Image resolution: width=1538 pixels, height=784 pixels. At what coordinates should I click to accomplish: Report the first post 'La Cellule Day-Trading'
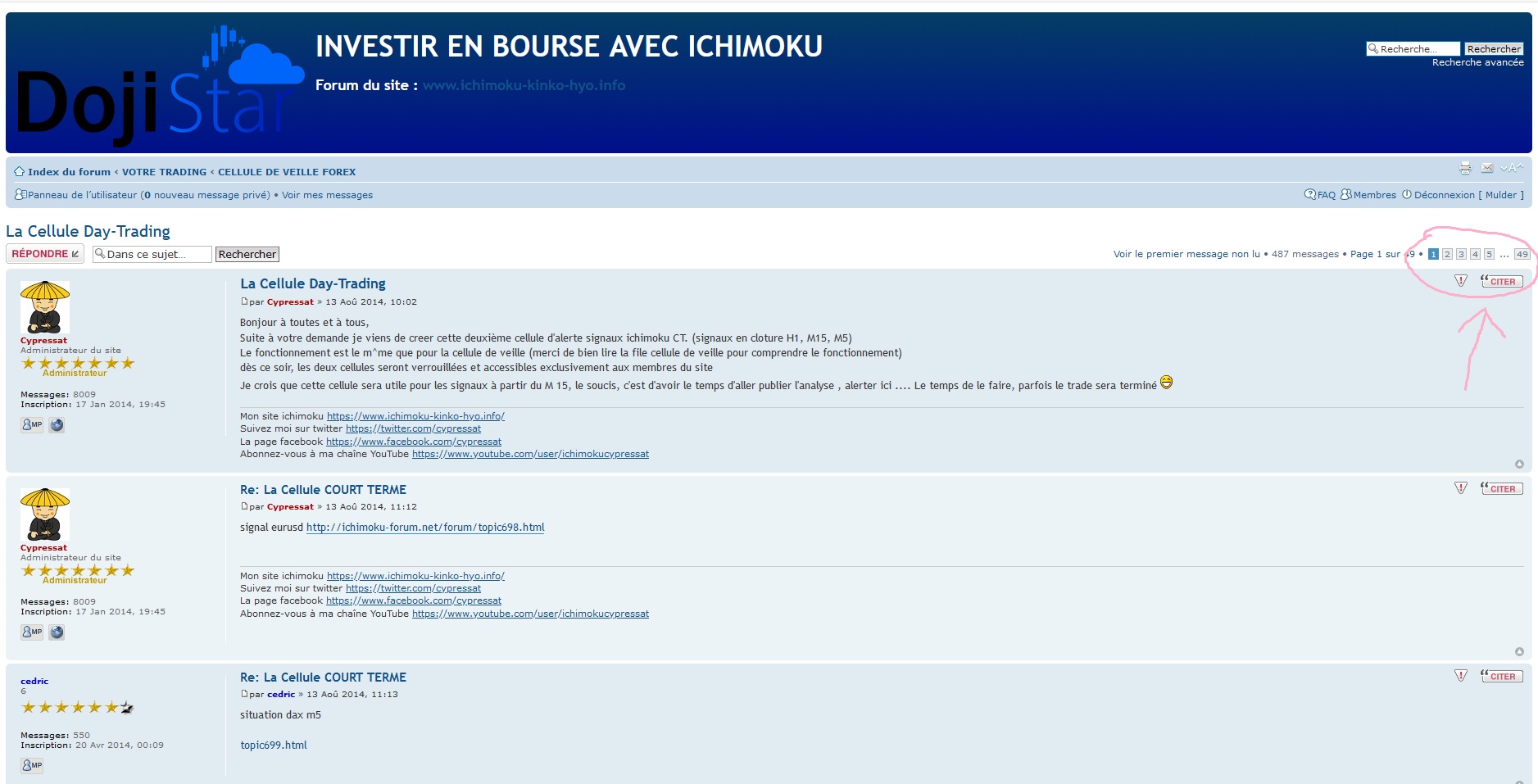[x=1460, y=281]
